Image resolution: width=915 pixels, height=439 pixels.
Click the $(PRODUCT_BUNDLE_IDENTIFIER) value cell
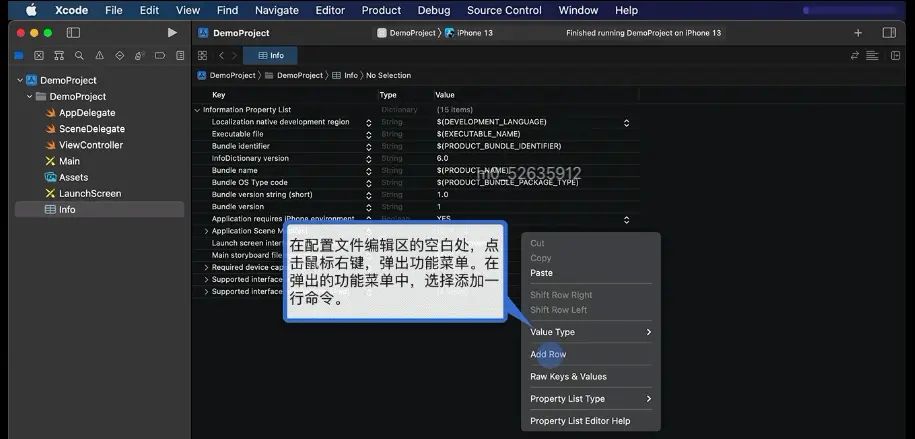click(x=499, y=146)
